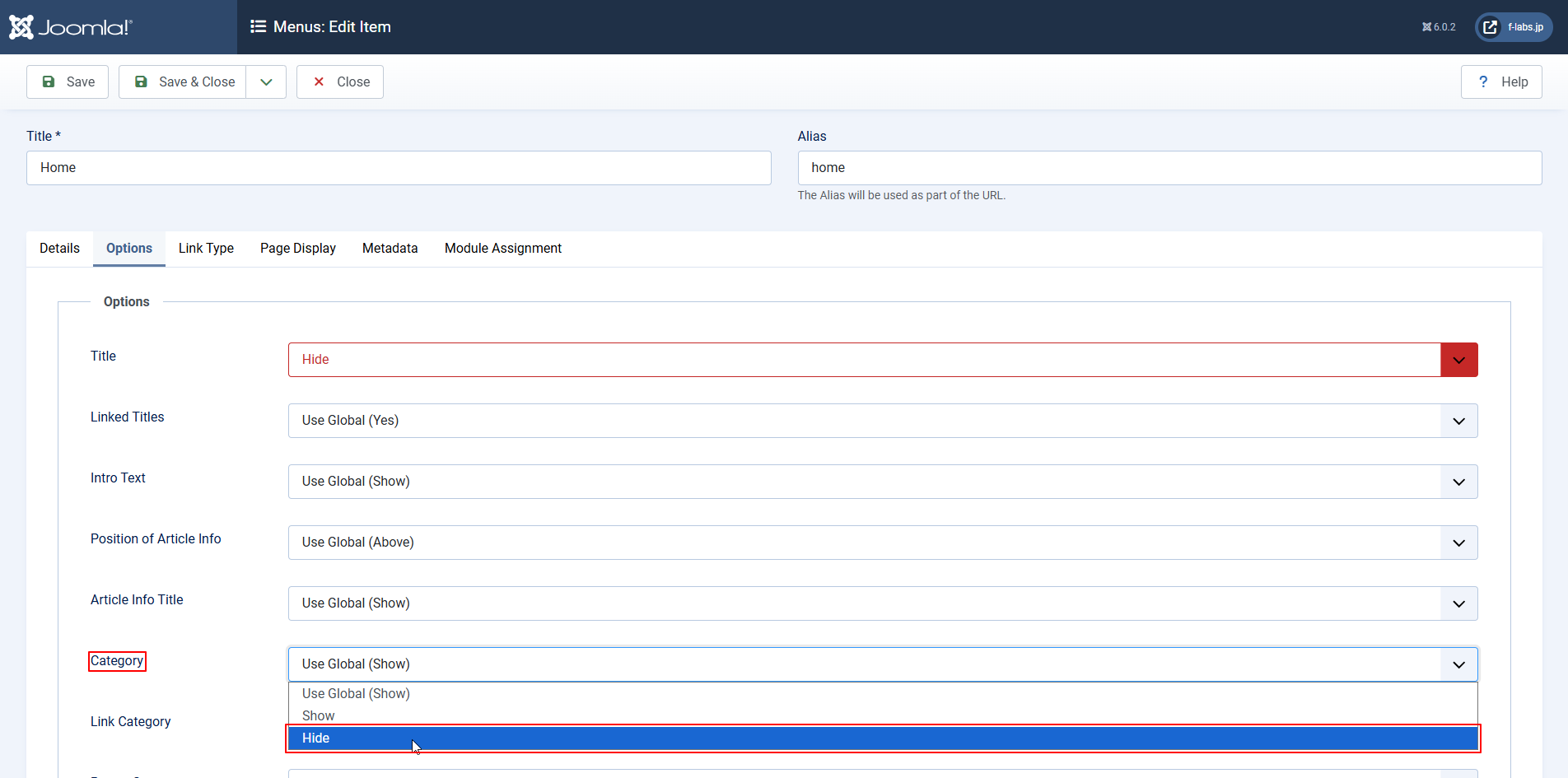
Task: Open the Help button
Action: [x=1501, y=82]
